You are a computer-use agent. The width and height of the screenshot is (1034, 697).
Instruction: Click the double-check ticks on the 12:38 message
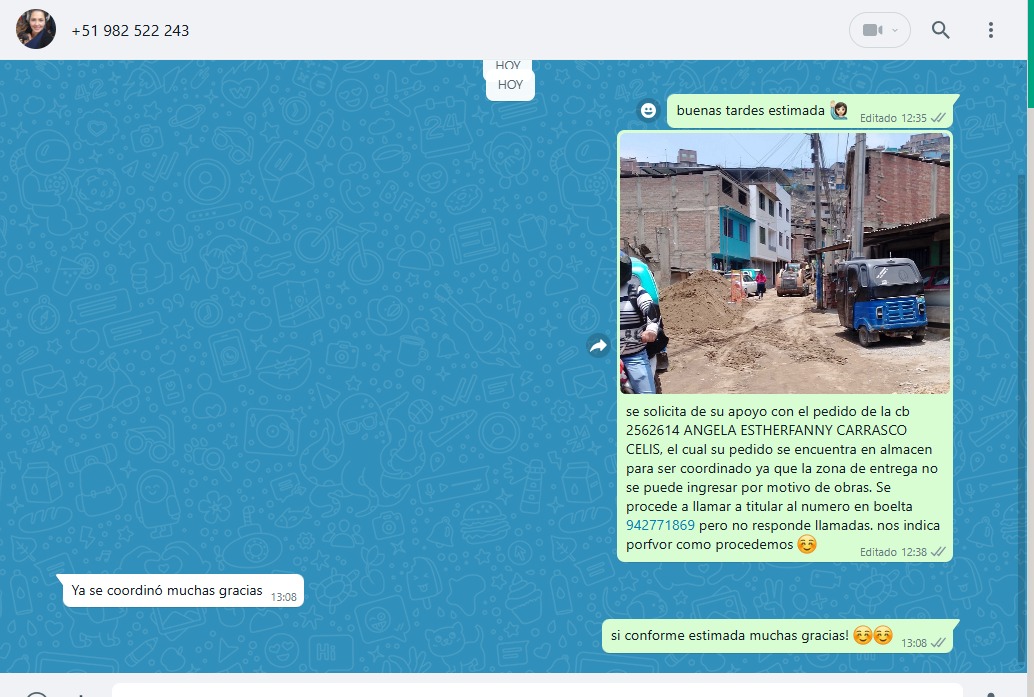tap(938, 552)
